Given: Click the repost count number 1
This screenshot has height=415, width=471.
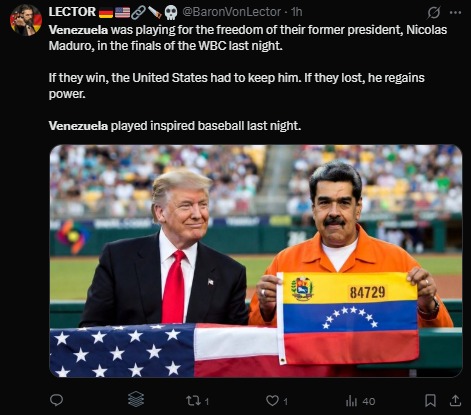Looking at the screenshot, I should click(x=207, y=401).
